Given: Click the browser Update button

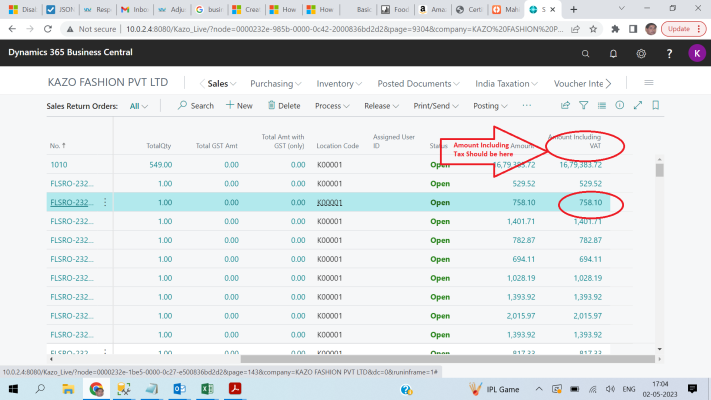Looking at the screenshot, I should (x=683, y=29).
